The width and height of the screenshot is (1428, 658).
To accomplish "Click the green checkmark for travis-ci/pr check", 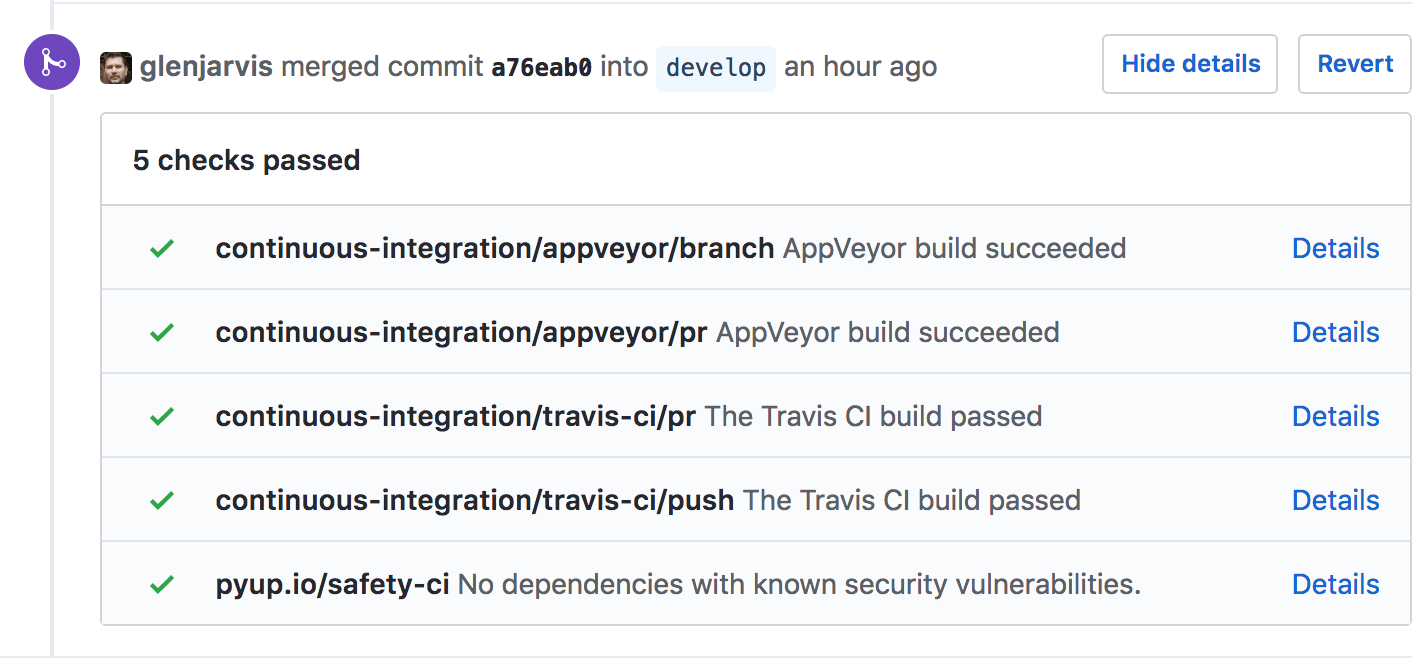I will pyautogui.click(x=161, y=415).
